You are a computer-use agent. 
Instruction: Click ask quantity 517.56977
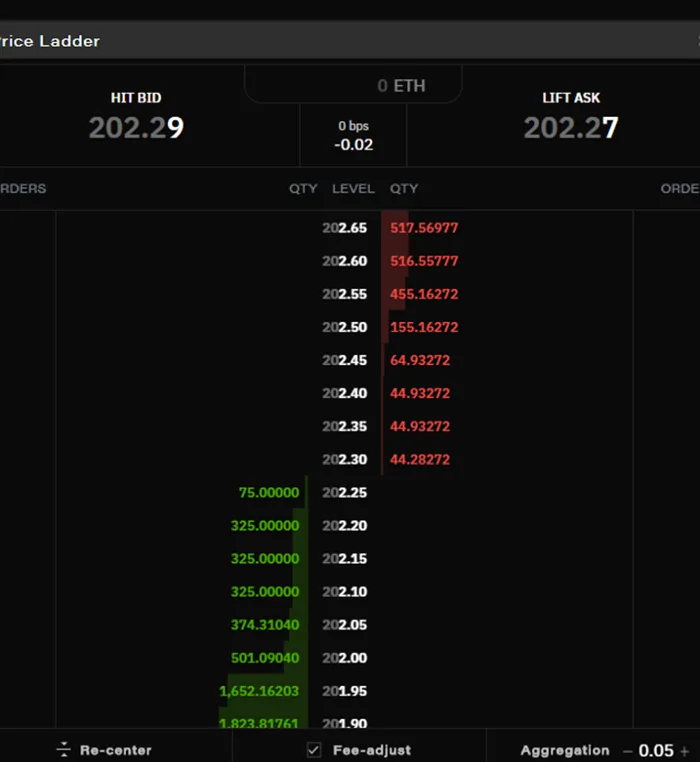[424, 228]
